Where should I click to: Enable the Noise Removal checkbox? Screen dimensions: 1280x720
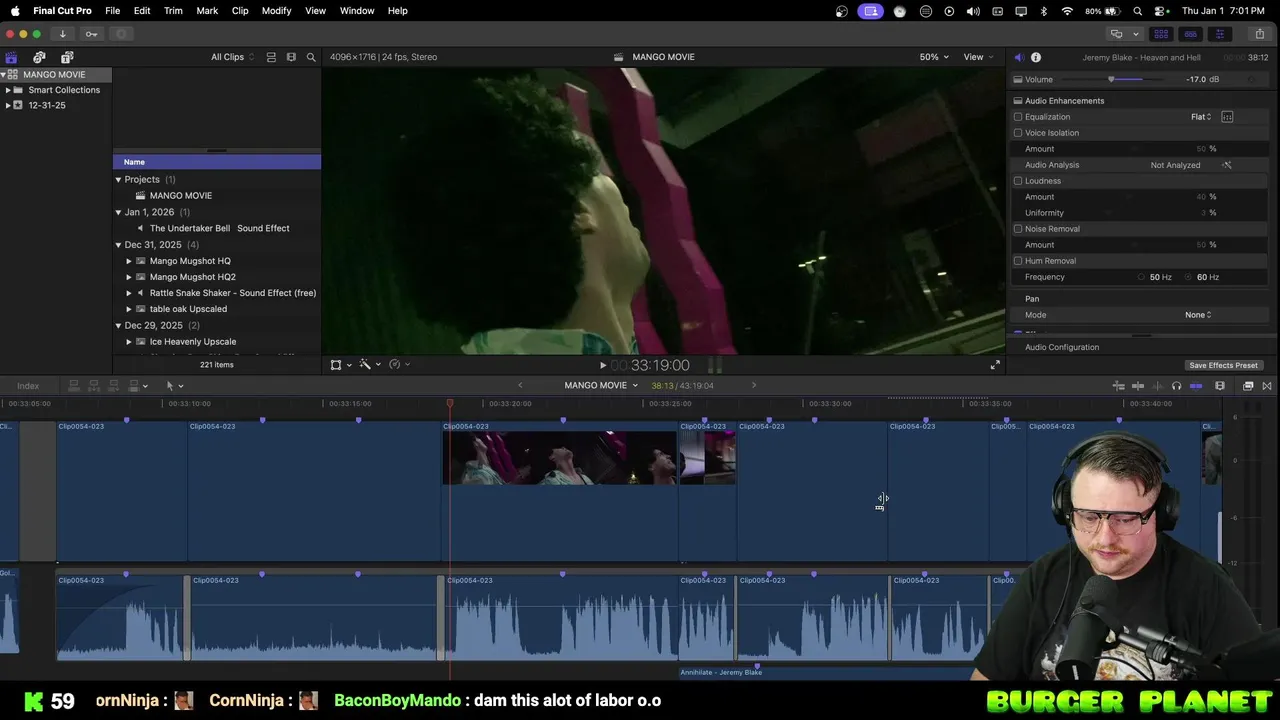1018,229
